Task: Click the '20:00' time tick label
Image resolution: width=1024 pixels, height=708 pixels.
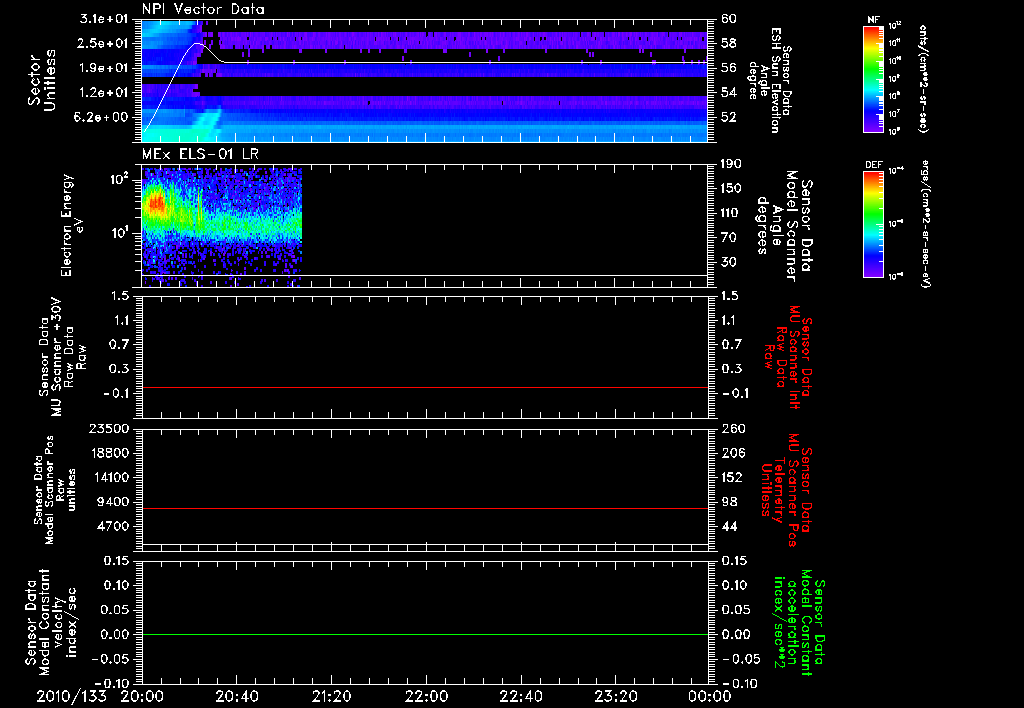Action: pyautogui.click(x=142, y=696)
